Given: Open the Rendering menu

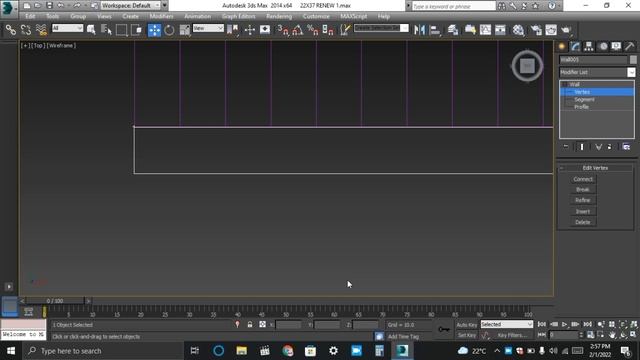Looking at the screenshot, I should 279,16.
